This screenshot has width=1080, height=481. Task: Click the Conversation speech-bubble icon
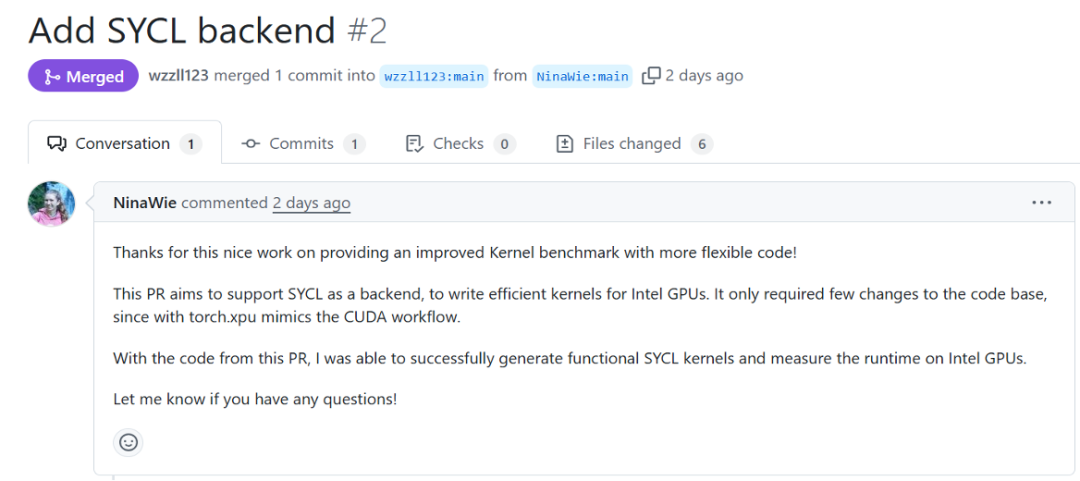coord(56,144)
